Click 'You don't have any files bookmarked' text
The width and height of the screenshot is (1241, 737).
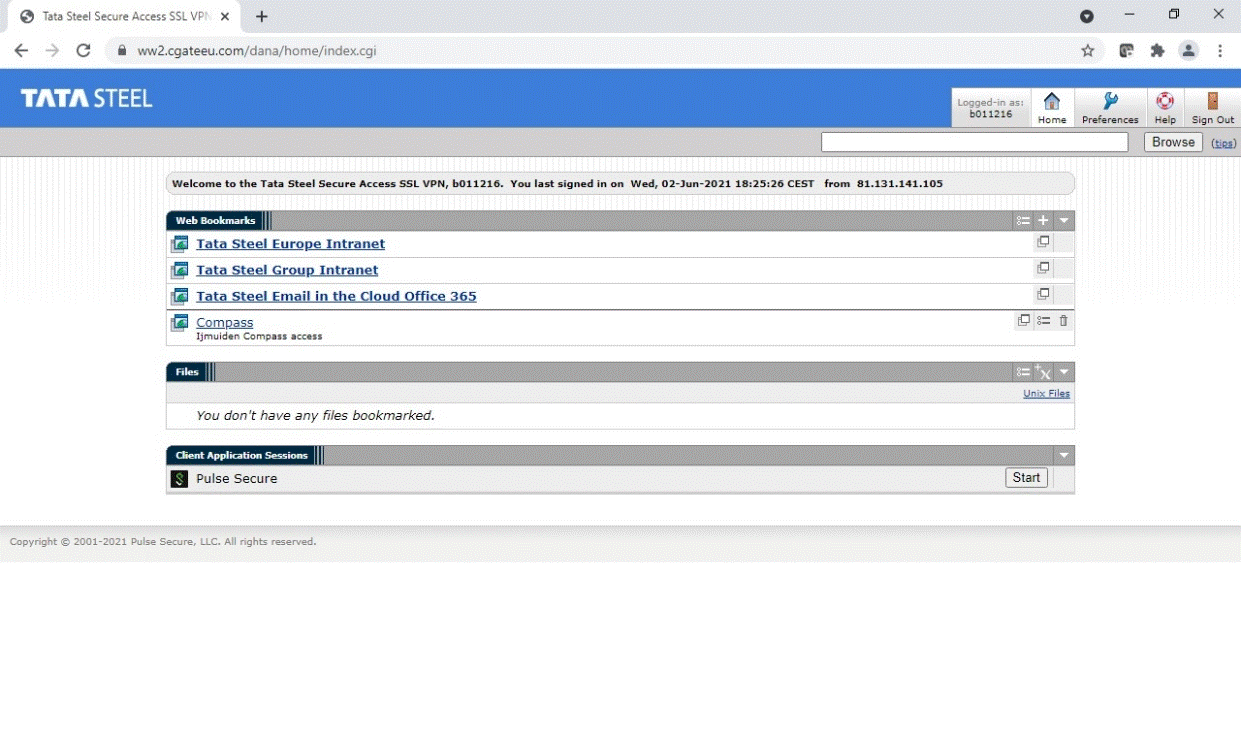[x=315, y=415]
